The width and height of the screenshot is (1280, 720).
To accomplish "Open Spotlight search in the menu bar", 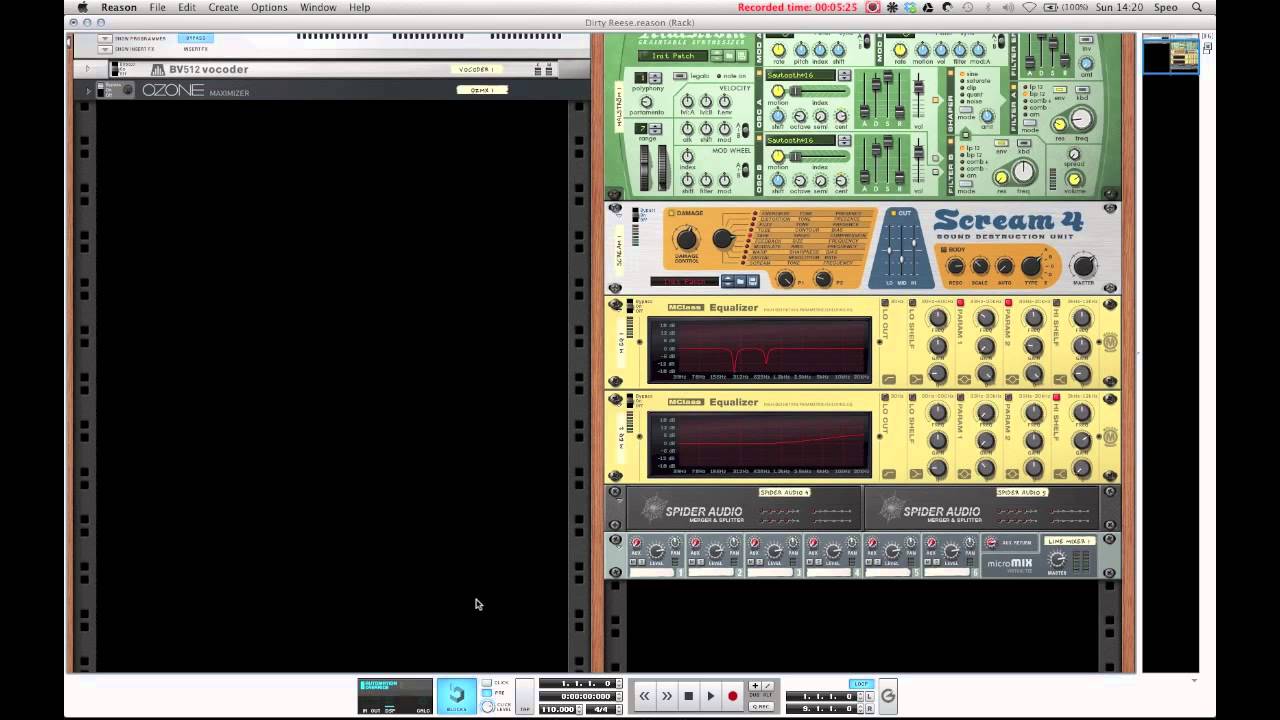I will tap(1197, 7).
